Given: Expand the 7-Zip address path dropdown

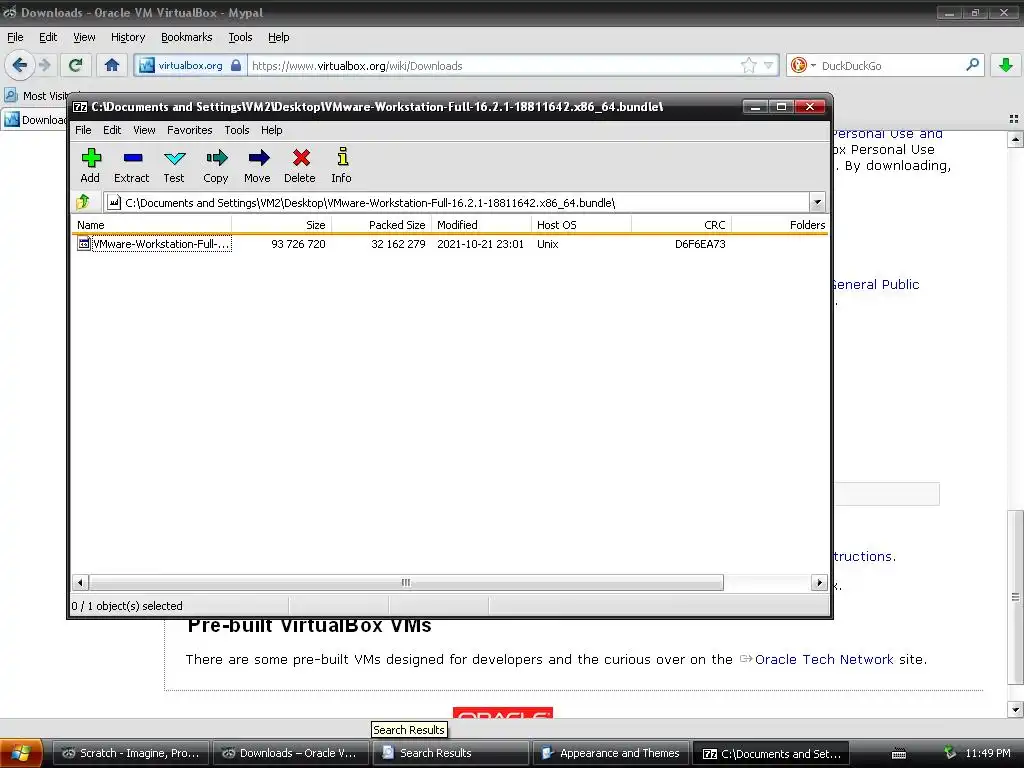Looking at the screenshot, I should [817, 202].
